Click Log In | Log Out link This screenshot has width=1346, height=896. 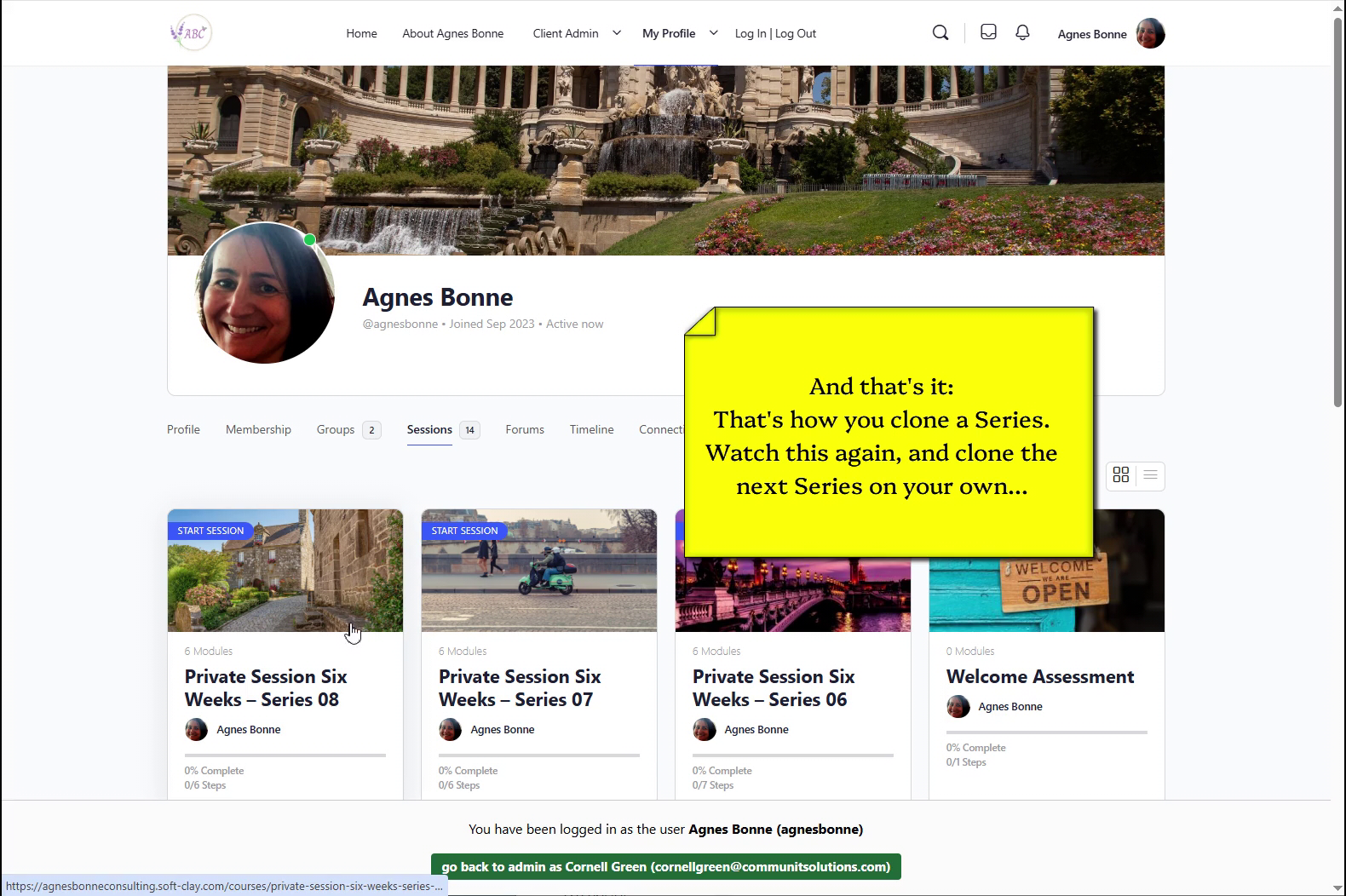775,33
